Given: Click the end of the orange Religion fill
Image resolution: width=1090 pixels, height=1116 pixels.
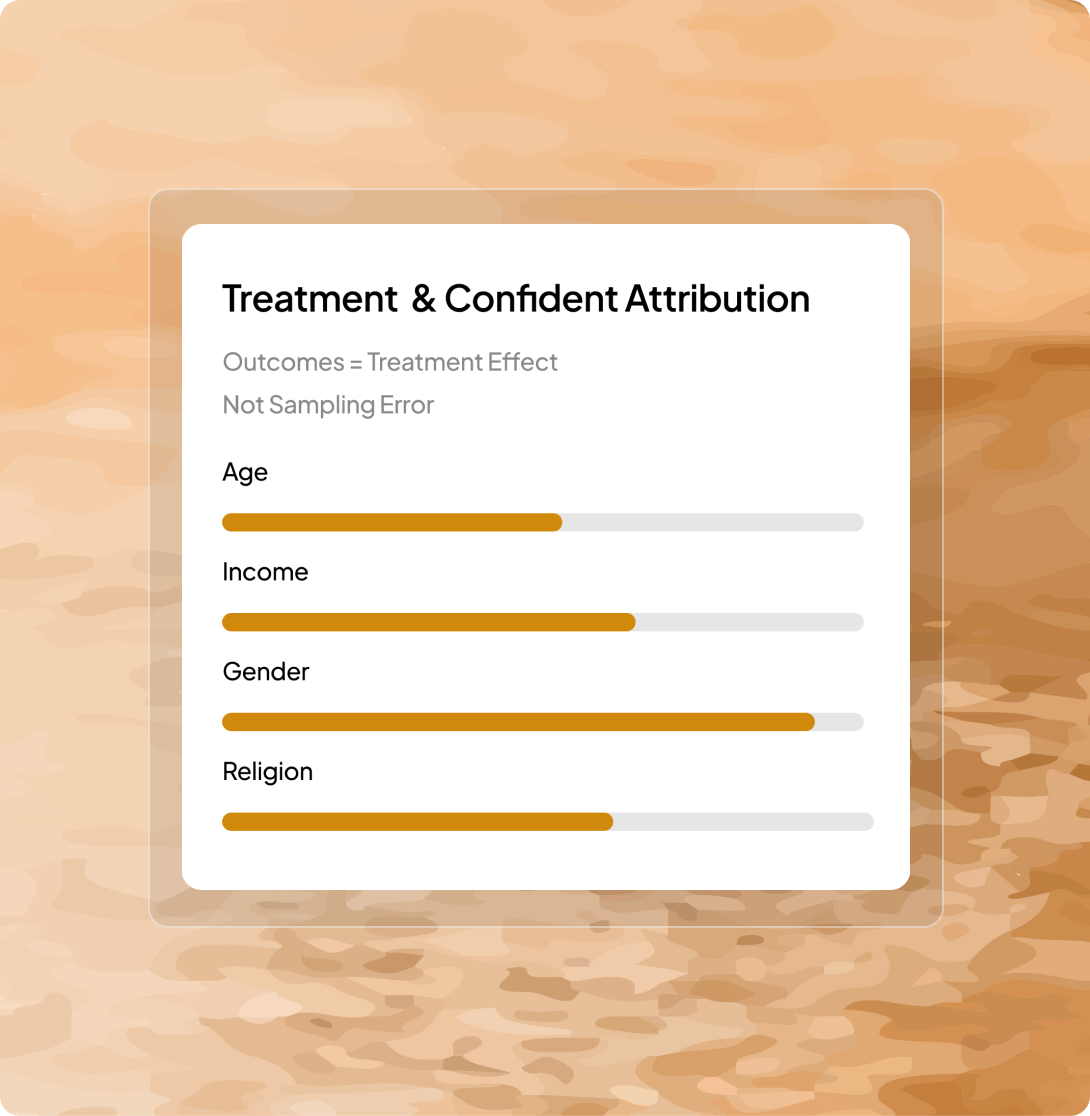Looking at the screenshot, I should coord(606,821).
